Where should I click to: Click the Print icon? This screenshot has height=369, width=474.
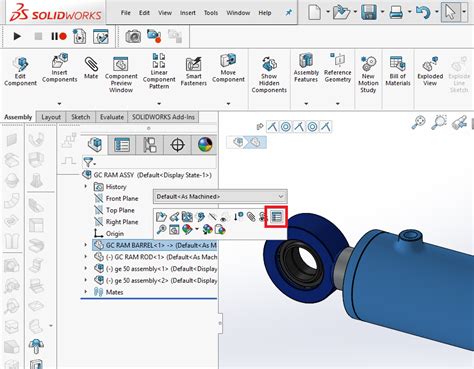coord(396,12)
